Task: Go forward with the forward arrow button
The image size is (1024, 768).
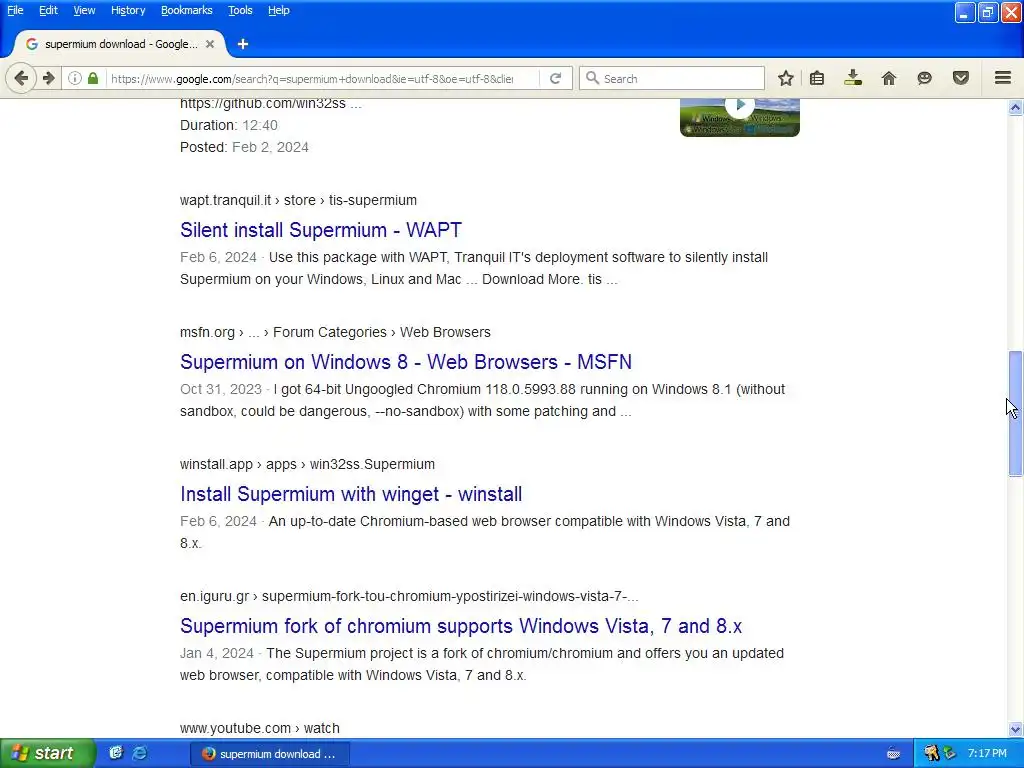Action: (48, 78)
